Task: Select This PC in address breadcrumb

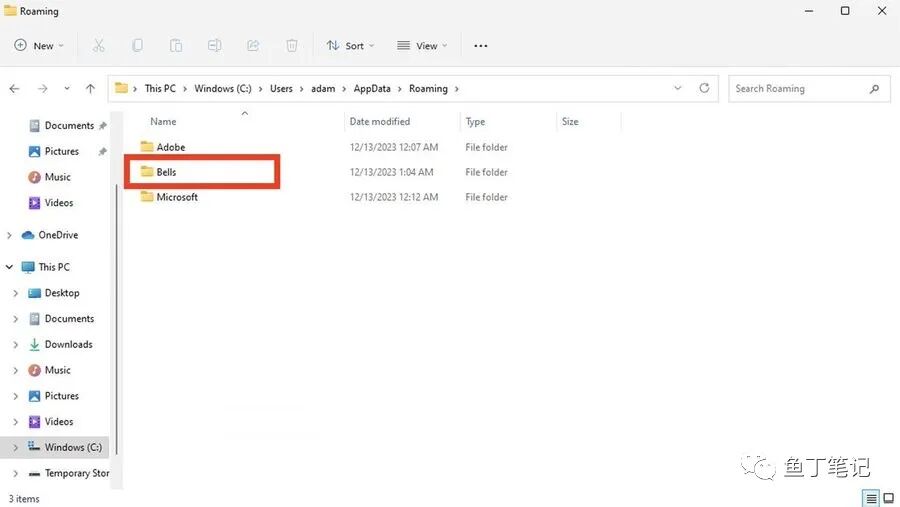Action: [160, 88]
